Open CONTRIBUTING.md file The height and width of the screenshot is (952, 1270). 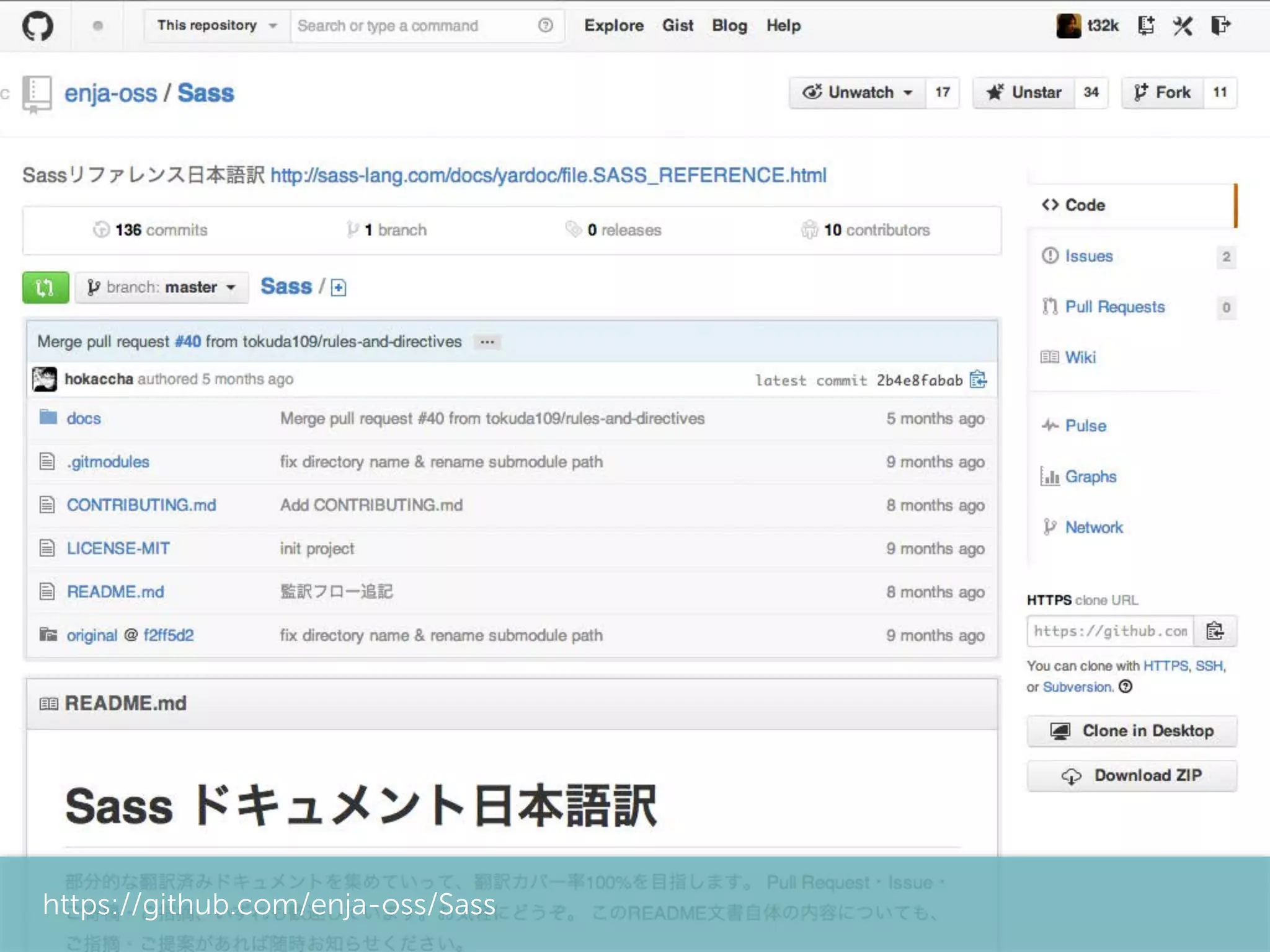(141, 505)
